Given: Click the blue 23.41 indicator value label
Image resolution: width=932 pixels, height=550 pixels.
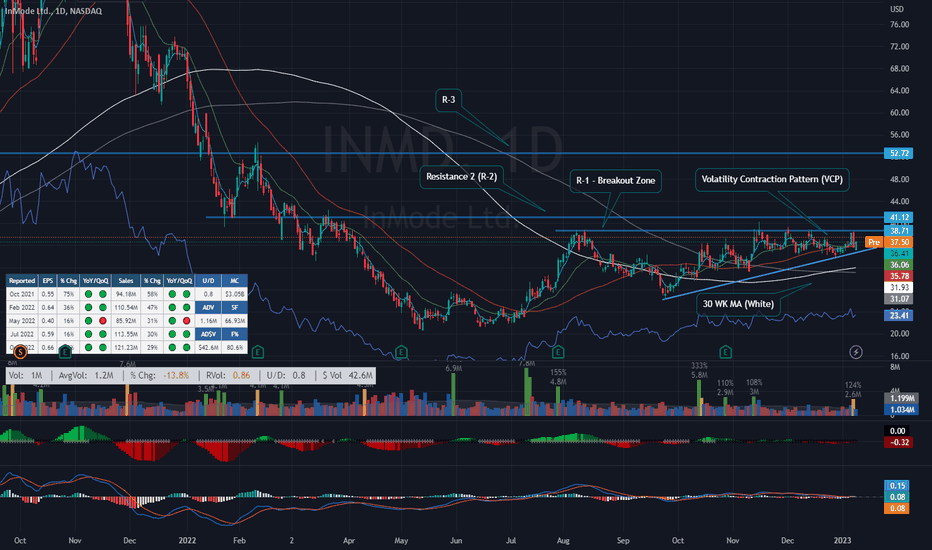Looking at the screenshot, I should click(898, 315).
